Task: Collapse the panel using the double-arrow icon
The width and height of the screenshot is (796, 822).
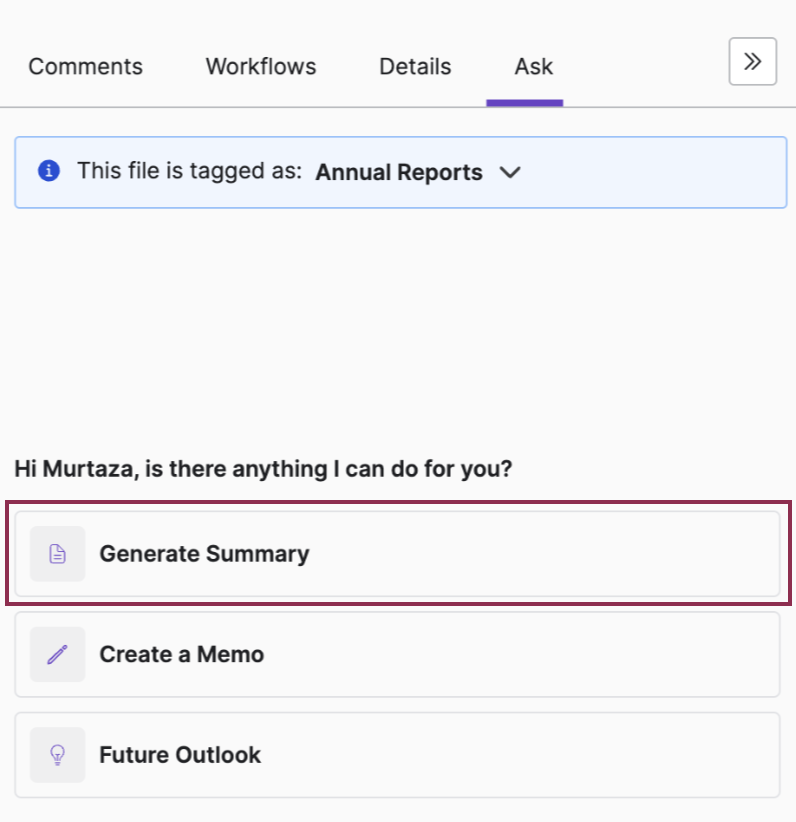Action: (x=752, y=61)
